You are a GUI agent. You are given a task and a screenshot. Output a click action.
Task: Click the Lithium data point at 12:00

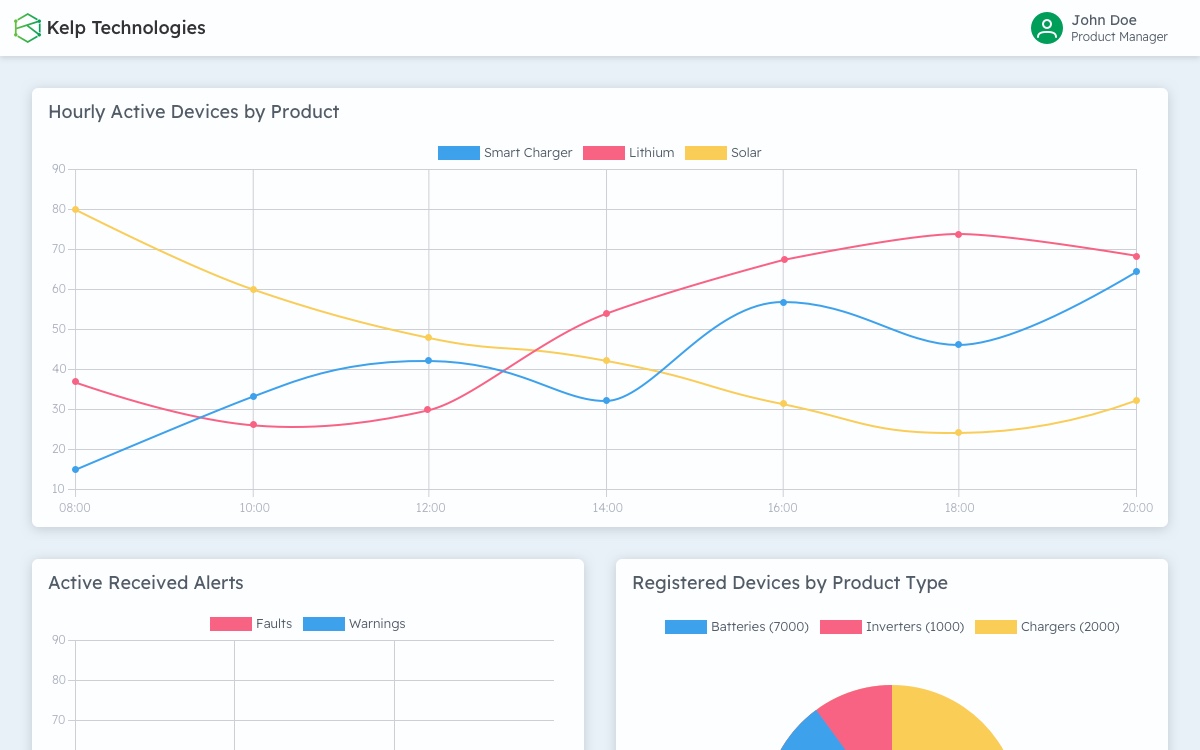428,410
